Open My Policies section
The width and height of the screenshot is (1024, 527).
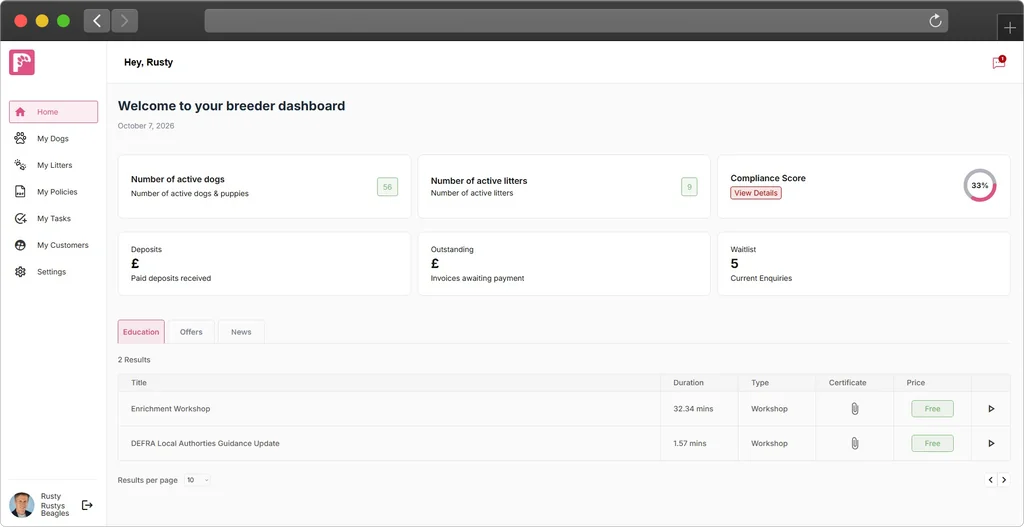(x=54, y=192)
